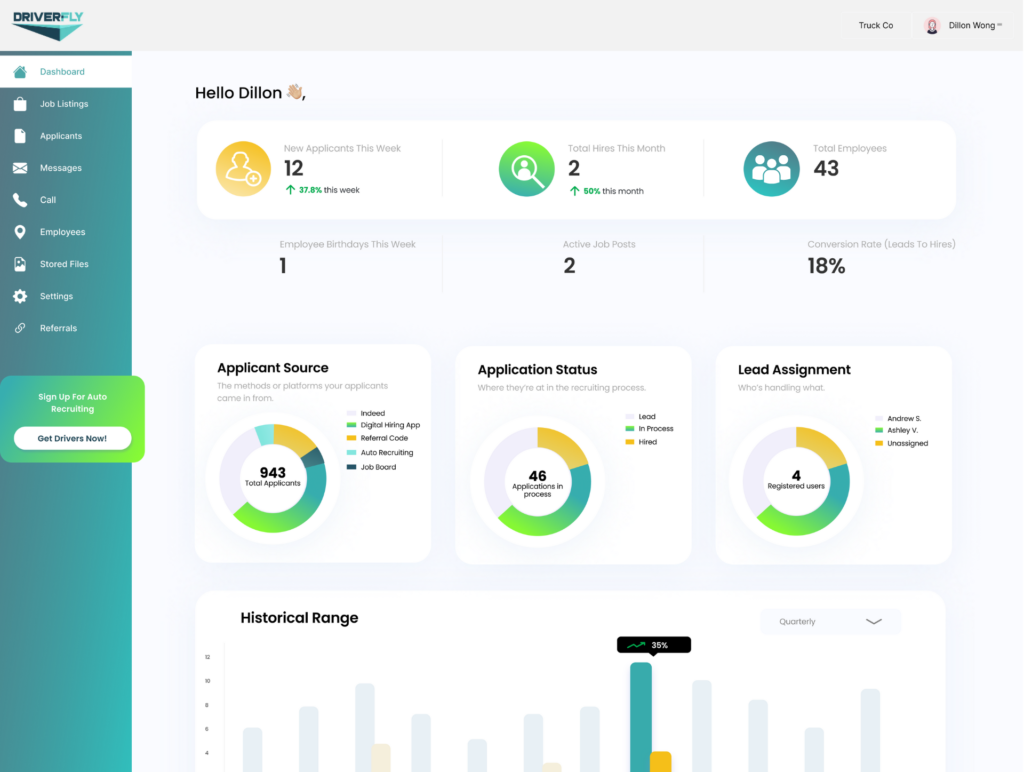The height and width of the screenshot is (772, 1024).
Task: Select Employees in the sidebar
Action: pos(65,232)
